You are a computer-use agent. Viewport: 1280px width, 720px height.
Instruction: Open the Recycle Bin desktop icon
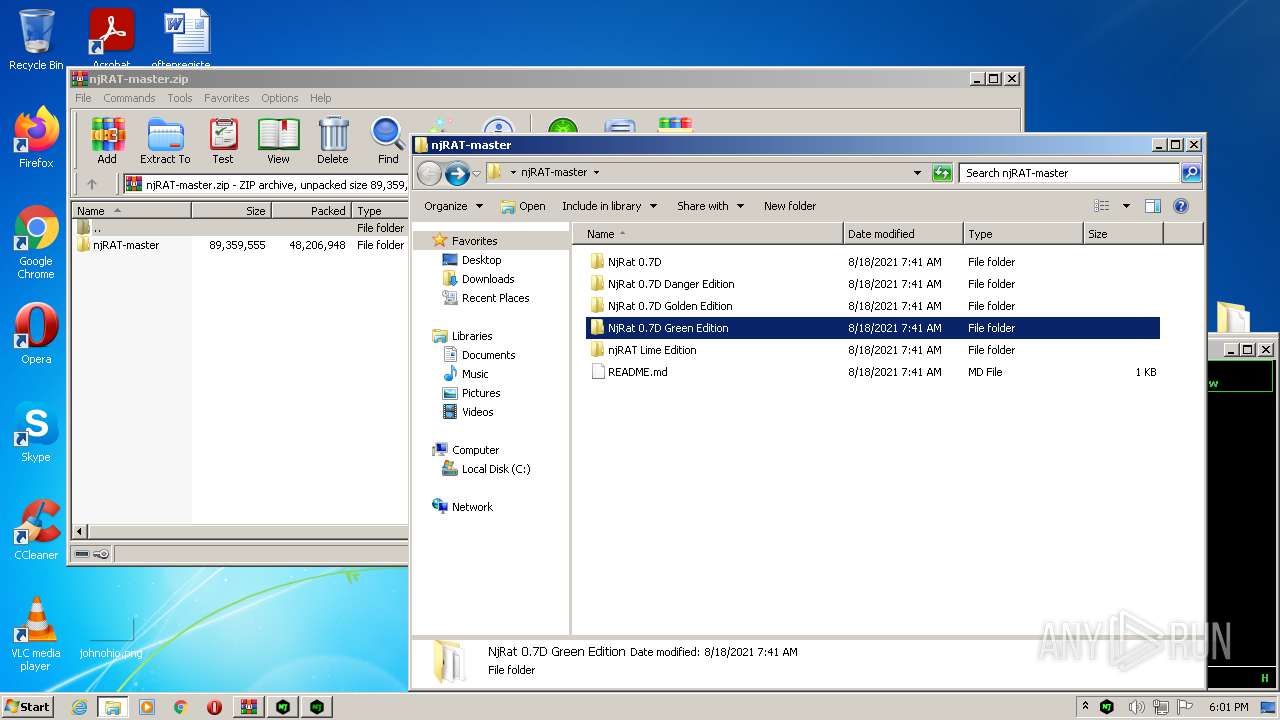36,40
